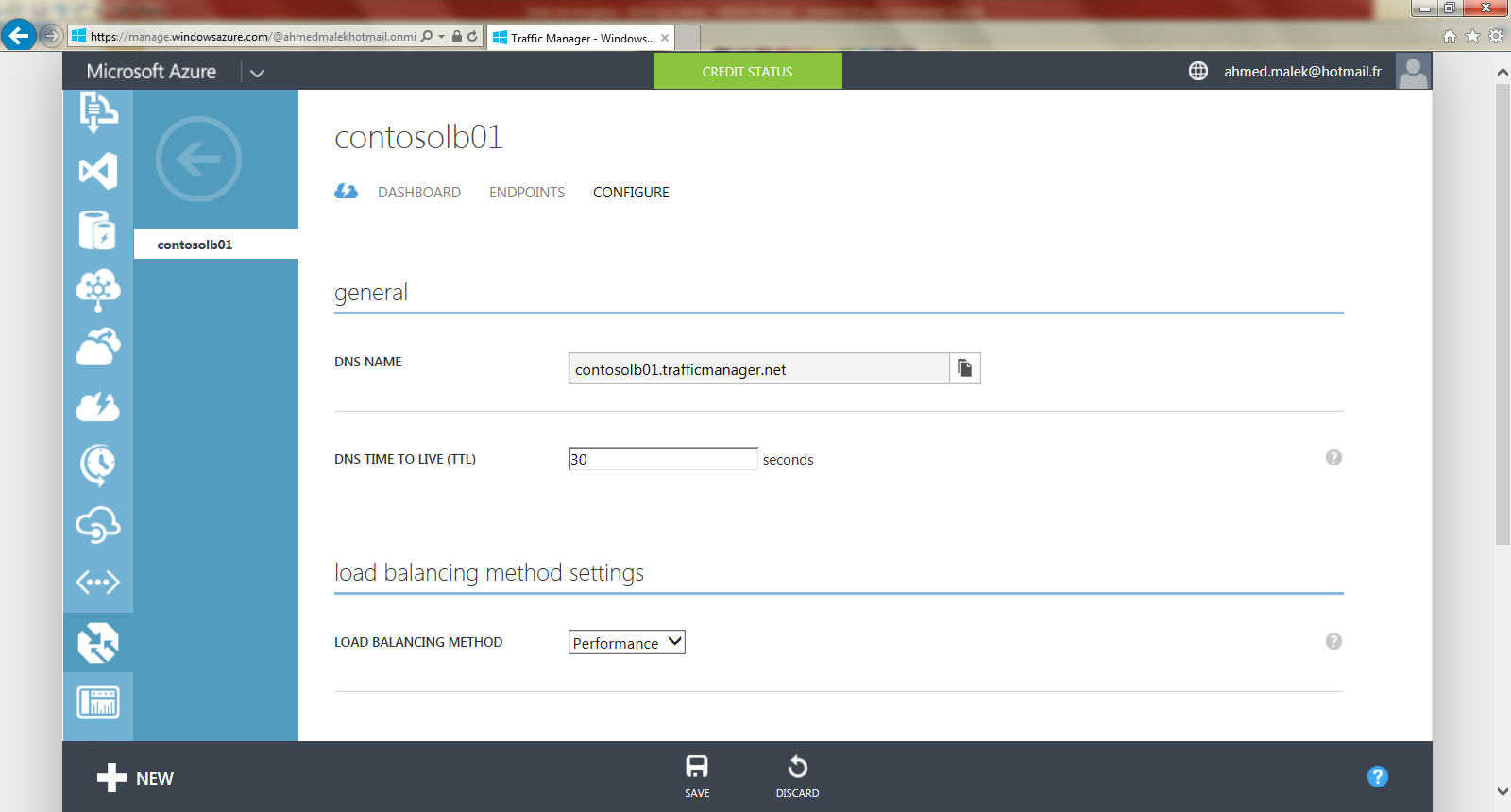Open the blue help button in bottom bar
Image resolution: width=1511 pixels, height=812 pixels.
[x=1378, y=776]
